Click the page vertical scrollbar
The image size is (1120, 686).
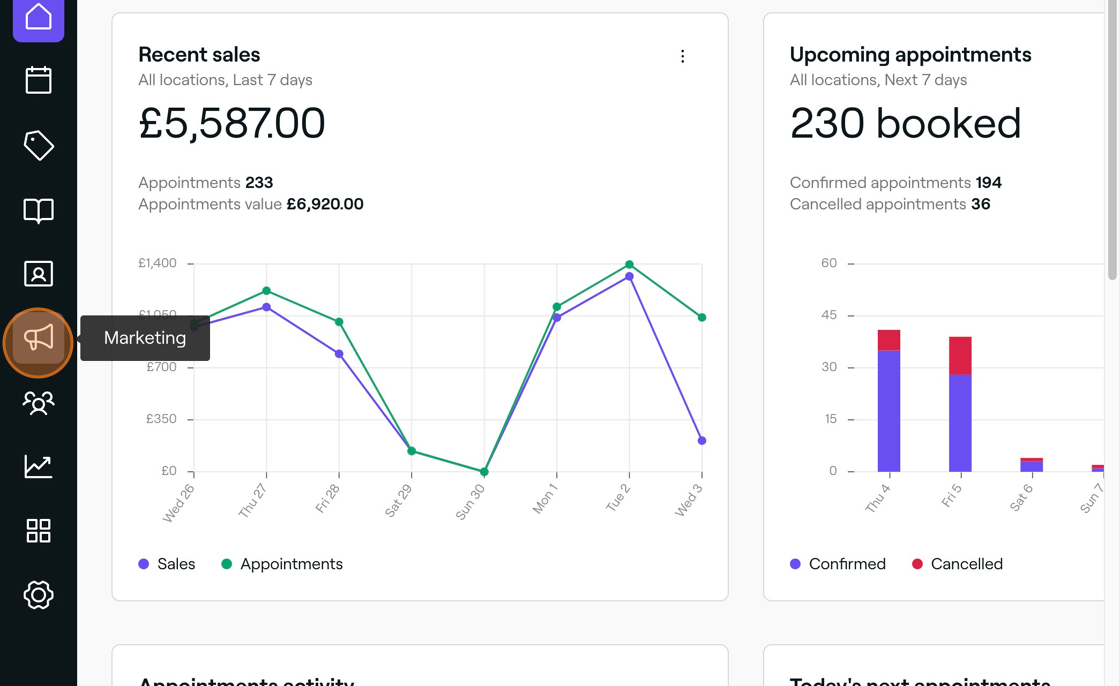pos(1112,139)
